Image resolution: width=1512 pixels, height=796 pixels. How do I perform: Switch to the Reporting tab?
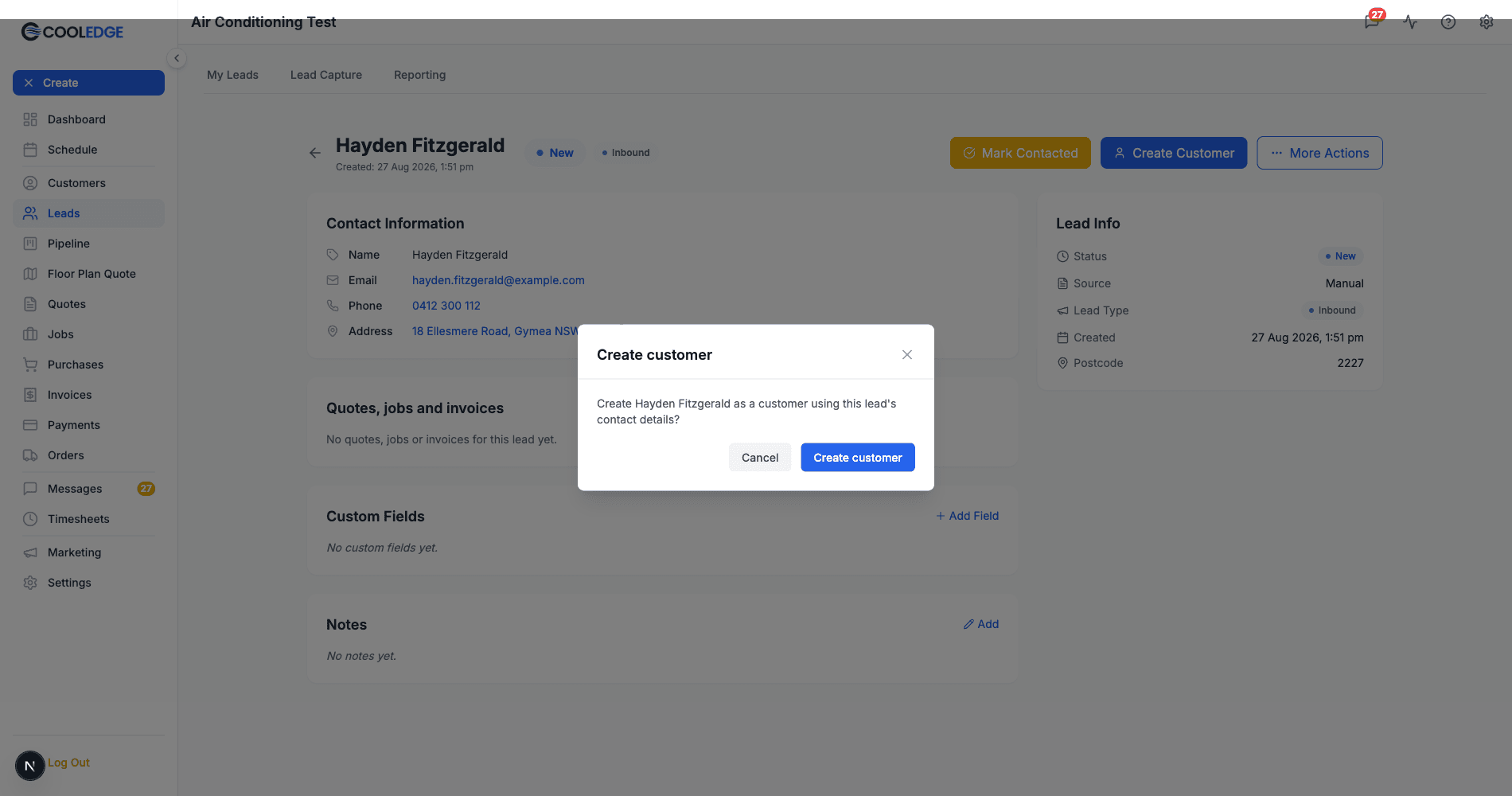click(x=419, y=75)
